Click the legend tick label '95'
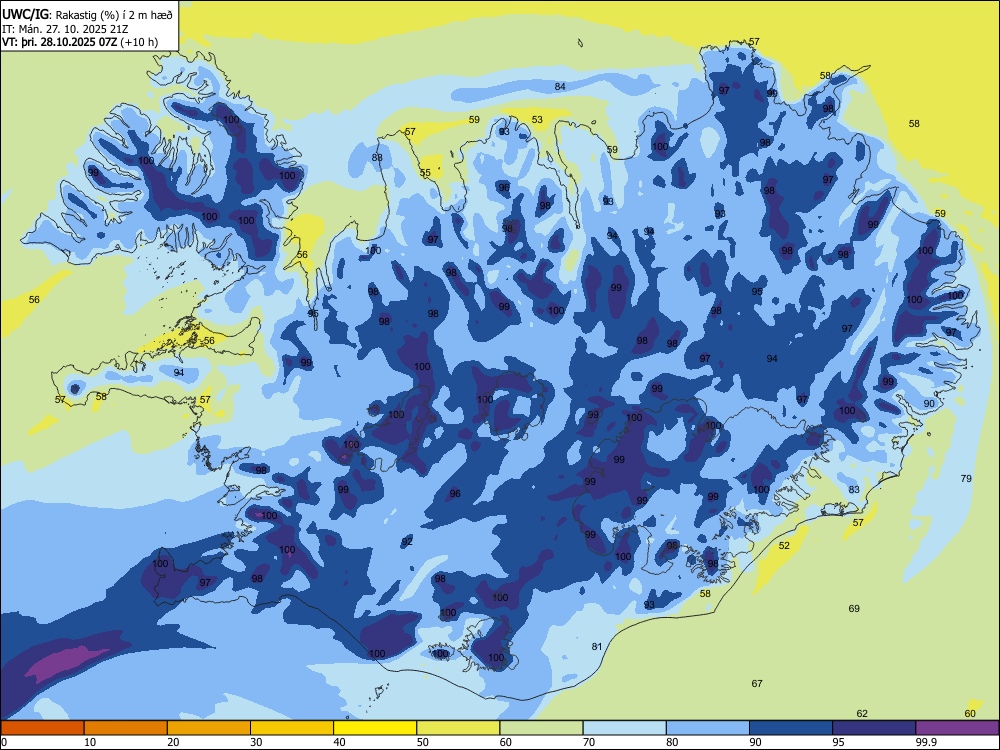 [839, 742]
